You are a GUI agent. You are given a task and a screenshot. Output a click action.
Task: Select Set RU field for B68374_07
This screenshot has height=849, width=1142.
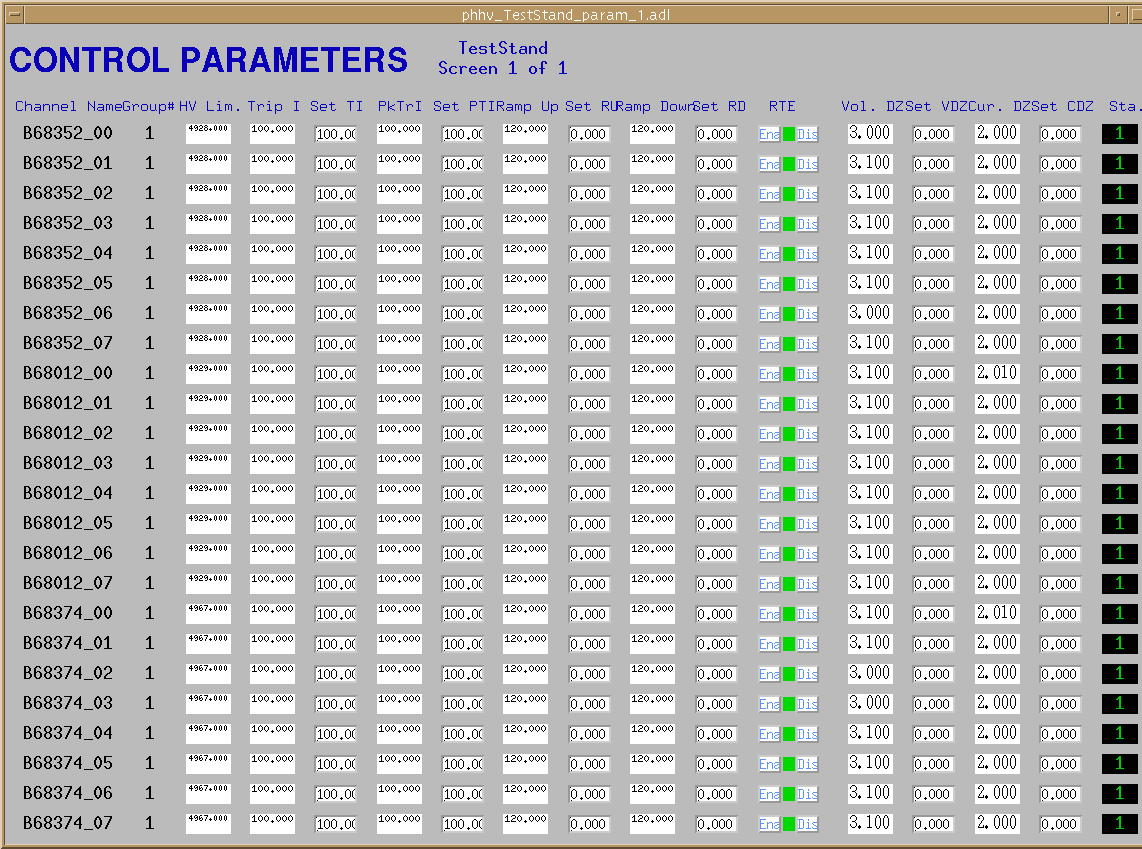pos(588,824)
